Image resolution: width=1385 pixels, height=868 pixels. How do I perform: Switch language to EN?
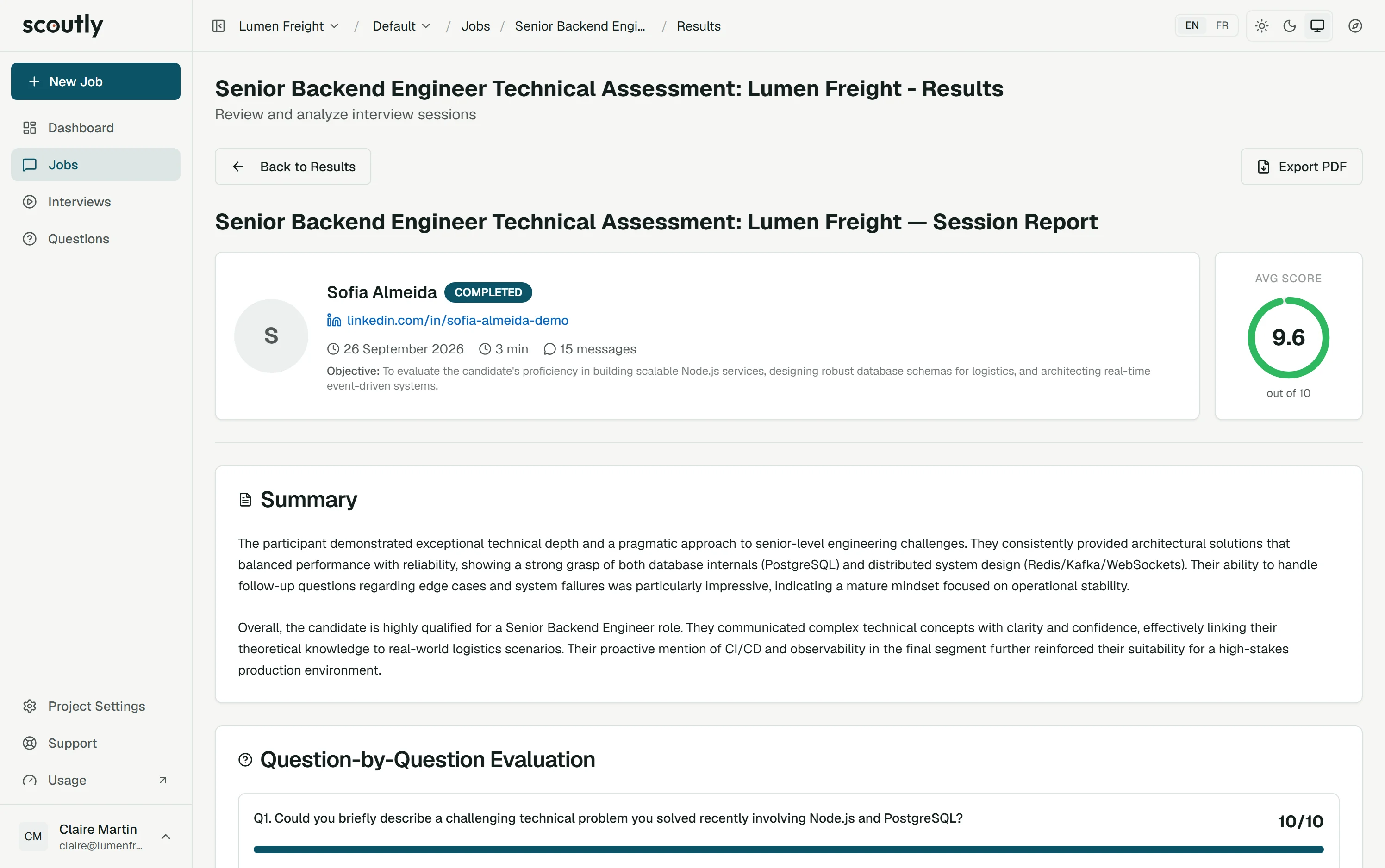(1192, 25)
